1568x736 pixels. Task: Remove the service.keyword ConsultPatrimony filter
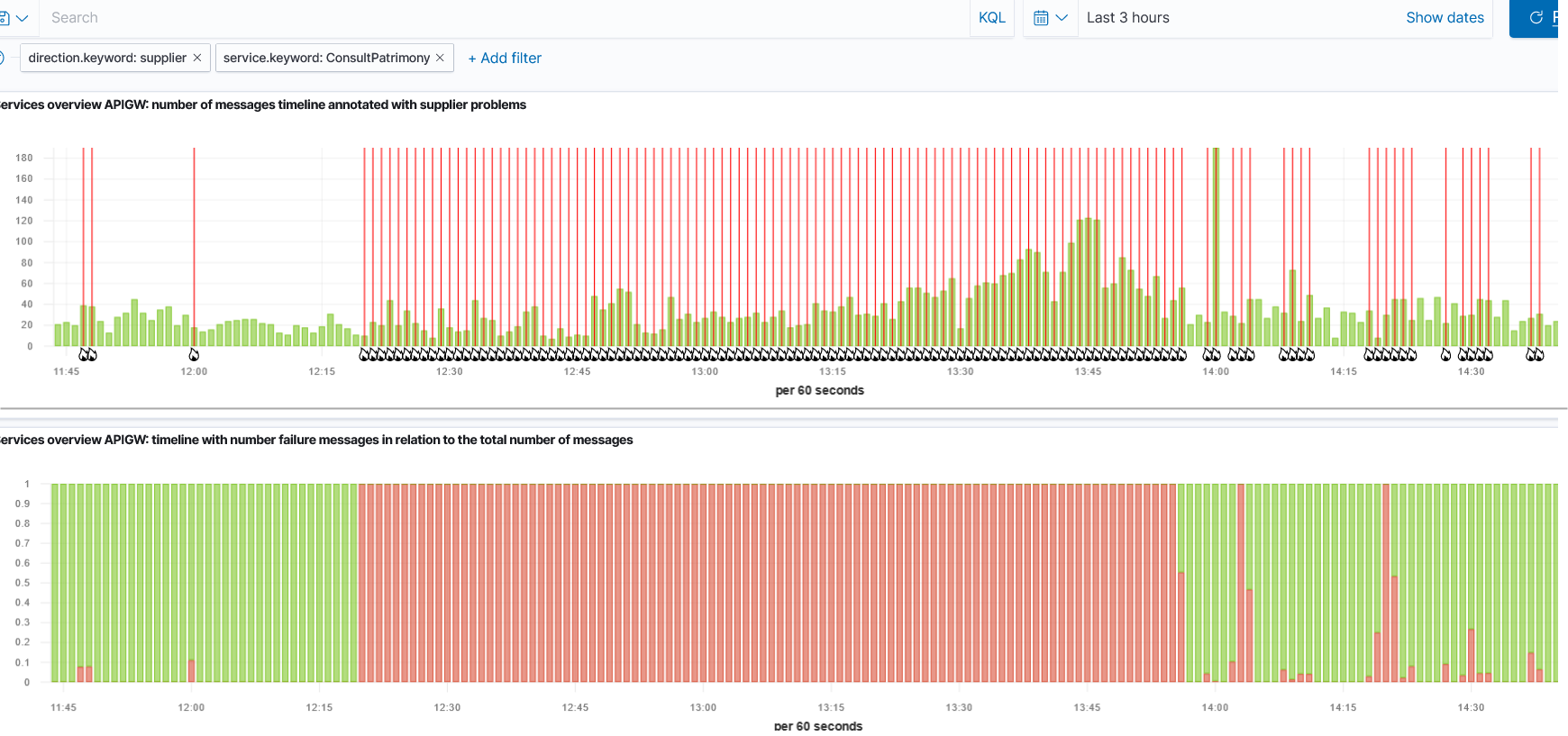click(x=440, y=58)
